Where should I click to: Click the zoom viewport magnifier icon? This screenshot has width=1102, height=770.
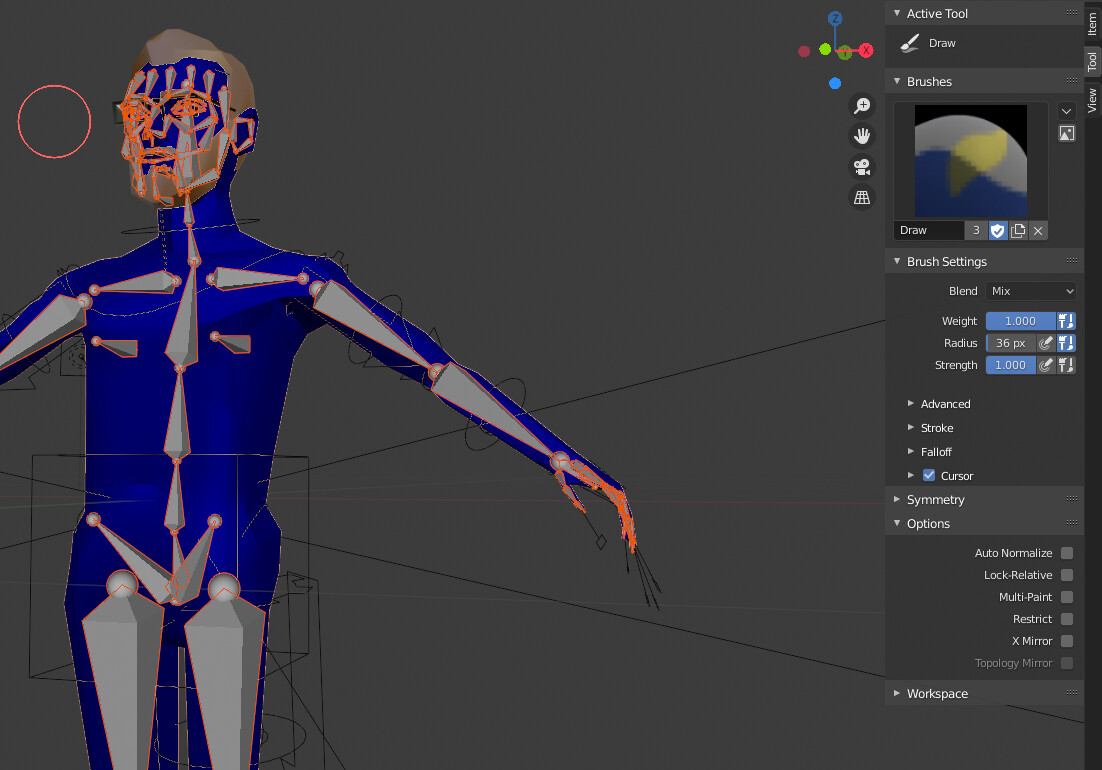point(862,105)
